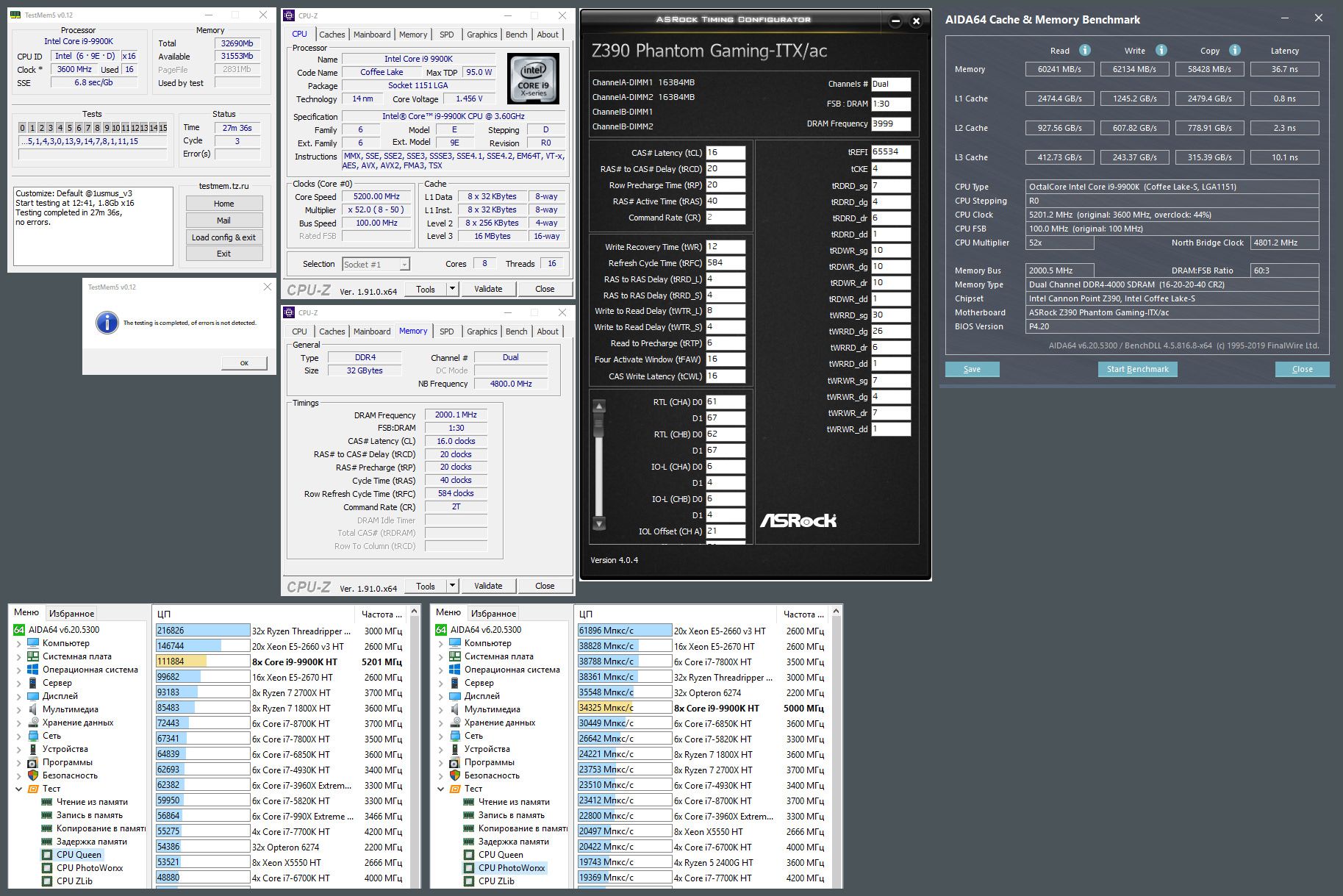Select '8x Core i9-9900K HT' row in CPU Queen results
The image size is (1343, 896).
(280, 662)
